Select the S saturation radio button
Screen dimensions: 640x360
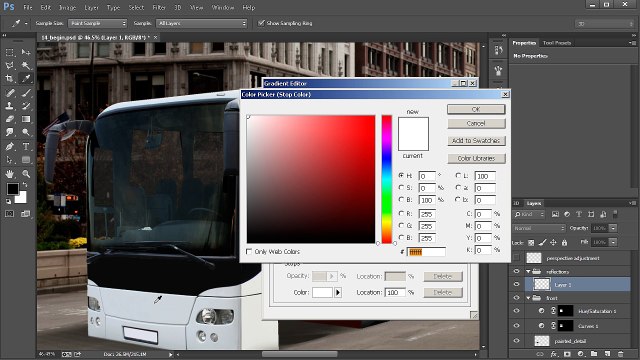pos(401,187)
